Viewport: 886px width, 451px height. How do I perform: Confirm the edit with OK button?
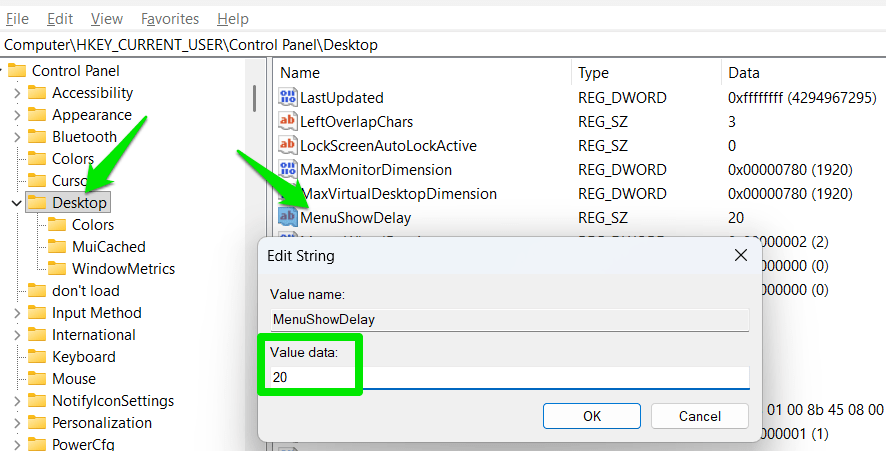[x=591, y=416]
